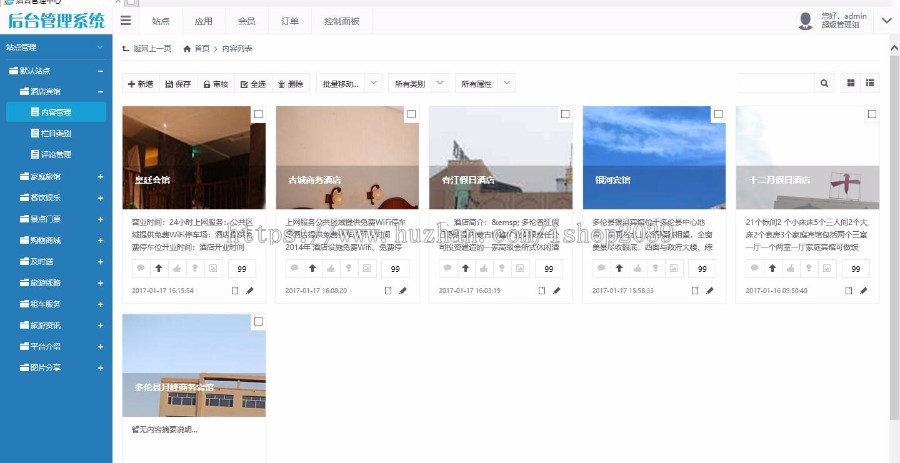Click the 首页 breadcrumb link
Screen dimensions: 900x463
[x=202, y=49]
